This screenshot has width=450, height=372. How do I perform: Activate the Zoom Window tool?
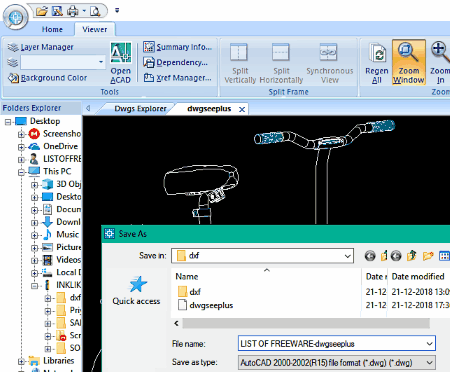click(x=408, y=63)
